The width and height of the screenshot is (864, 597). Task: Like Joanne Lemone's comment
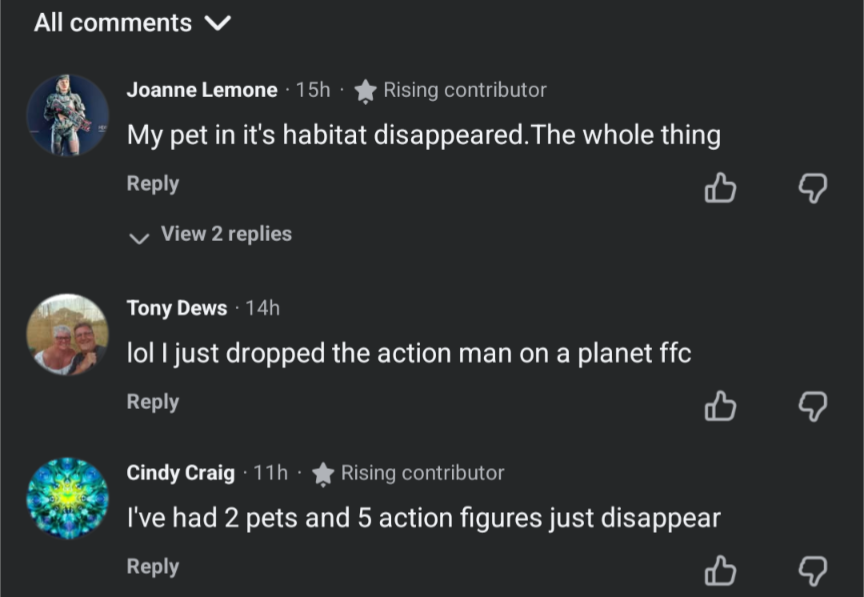720,188
